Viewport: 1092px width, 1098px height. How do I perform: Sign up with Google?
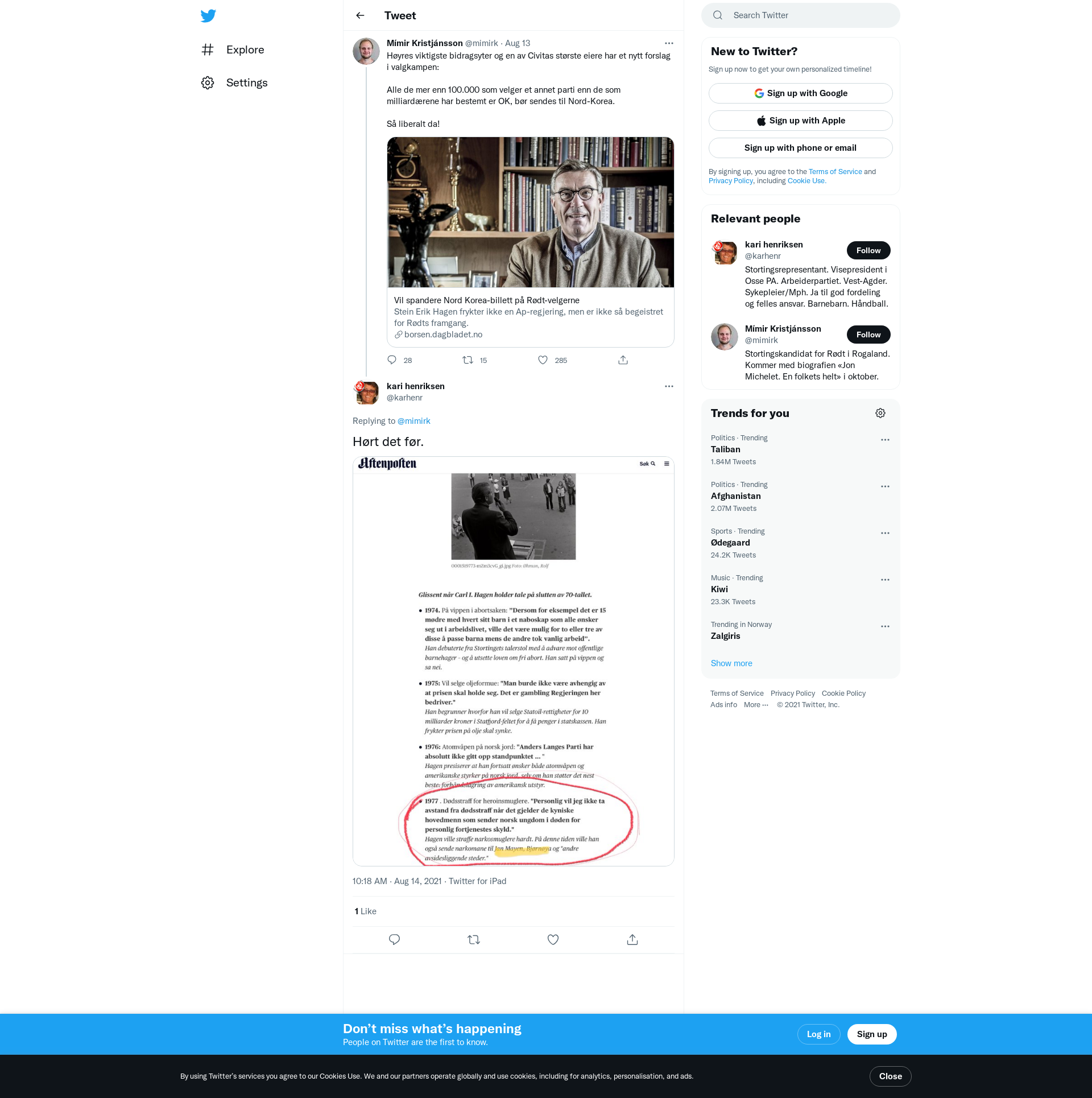click(800, 93)
